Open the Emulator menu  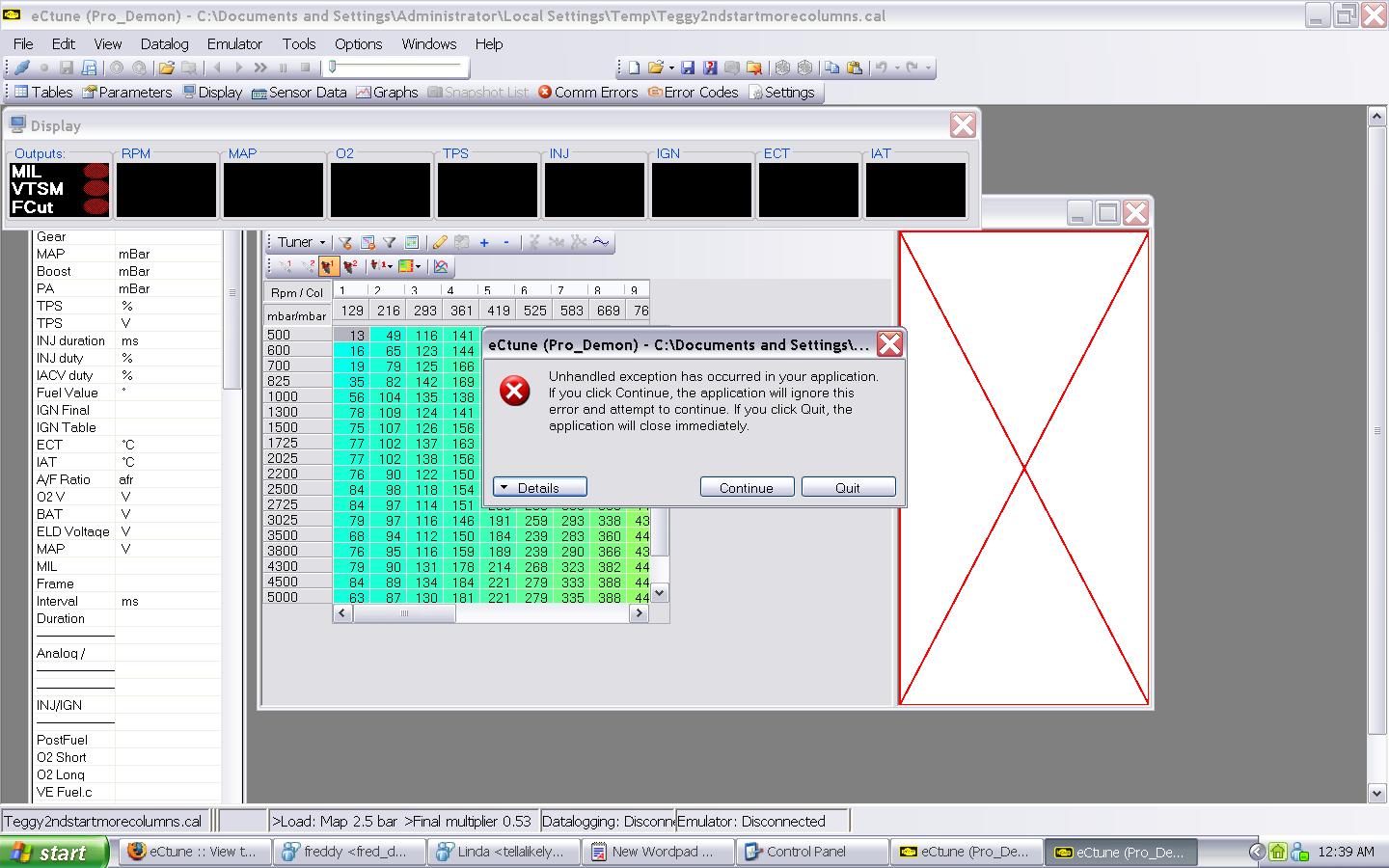tap(234, 44)
